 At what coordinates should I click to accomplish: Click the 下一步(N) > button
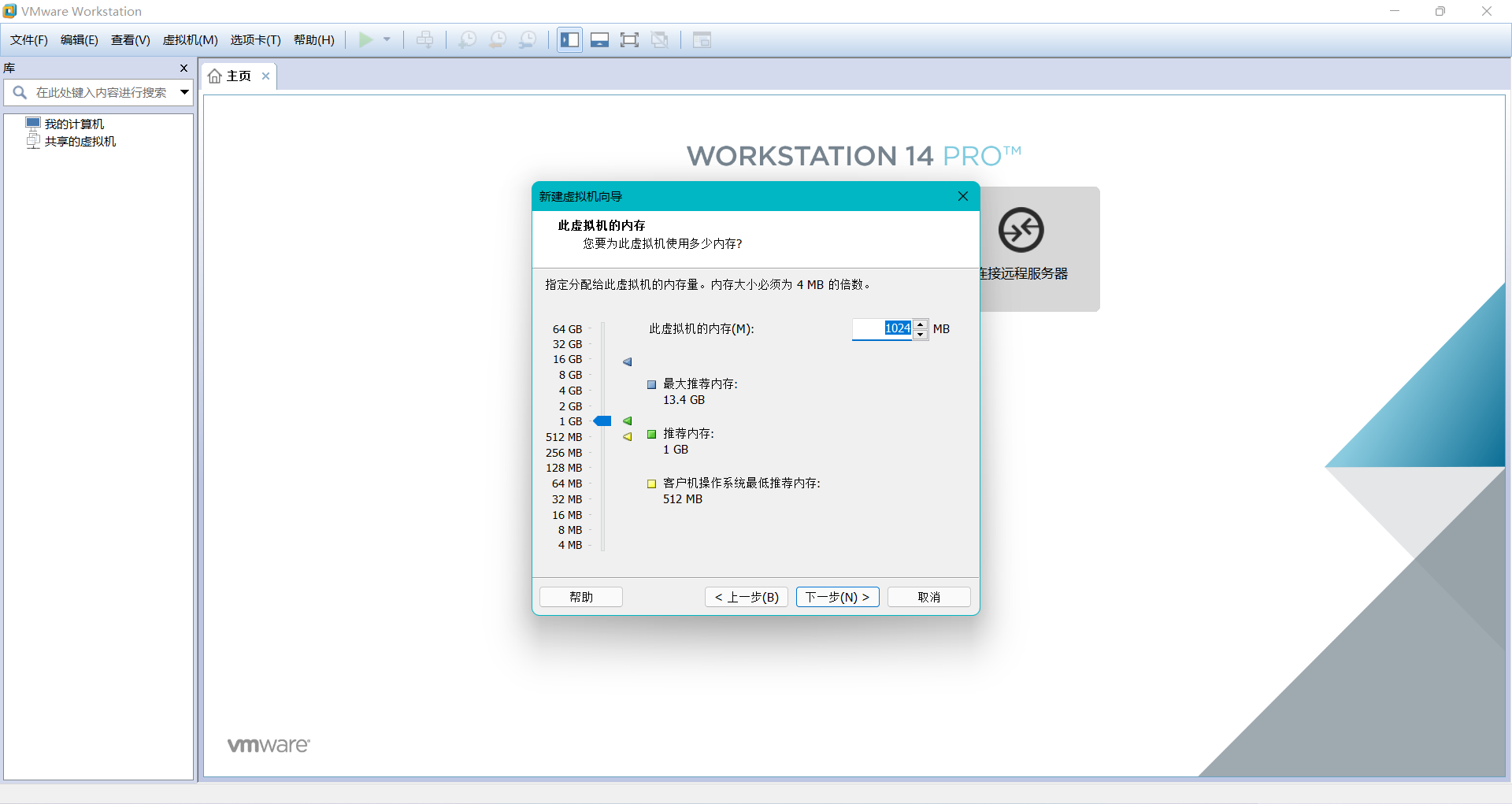[x=838, y=597]
